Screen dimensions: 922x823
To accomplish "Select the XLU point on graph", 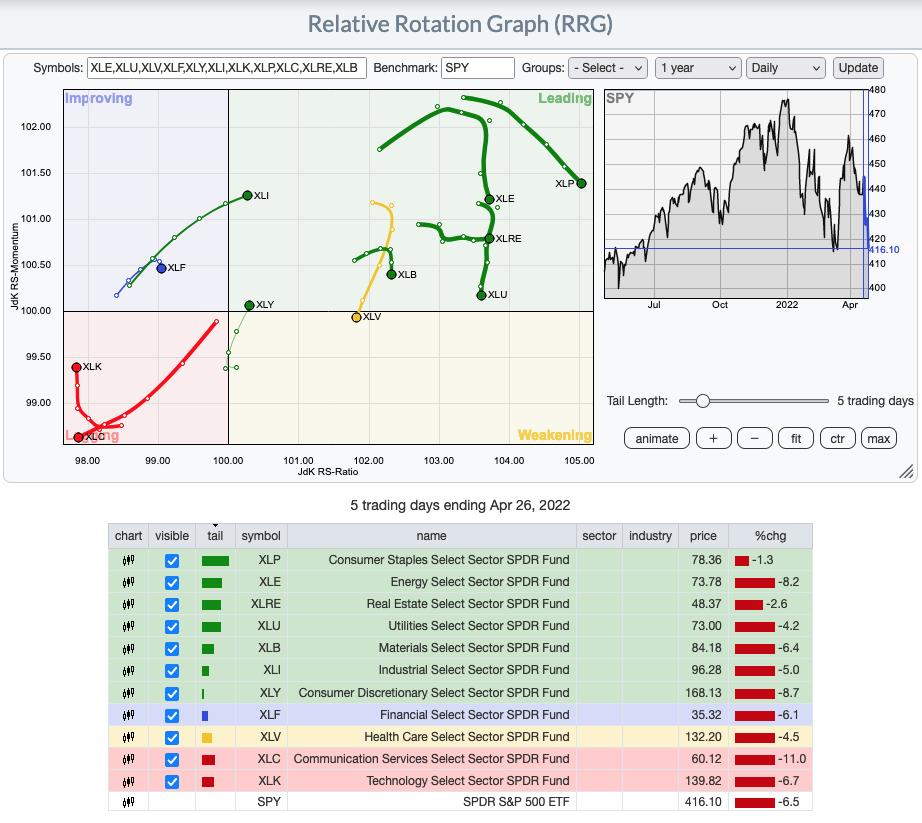I will [x=482, y=295].
